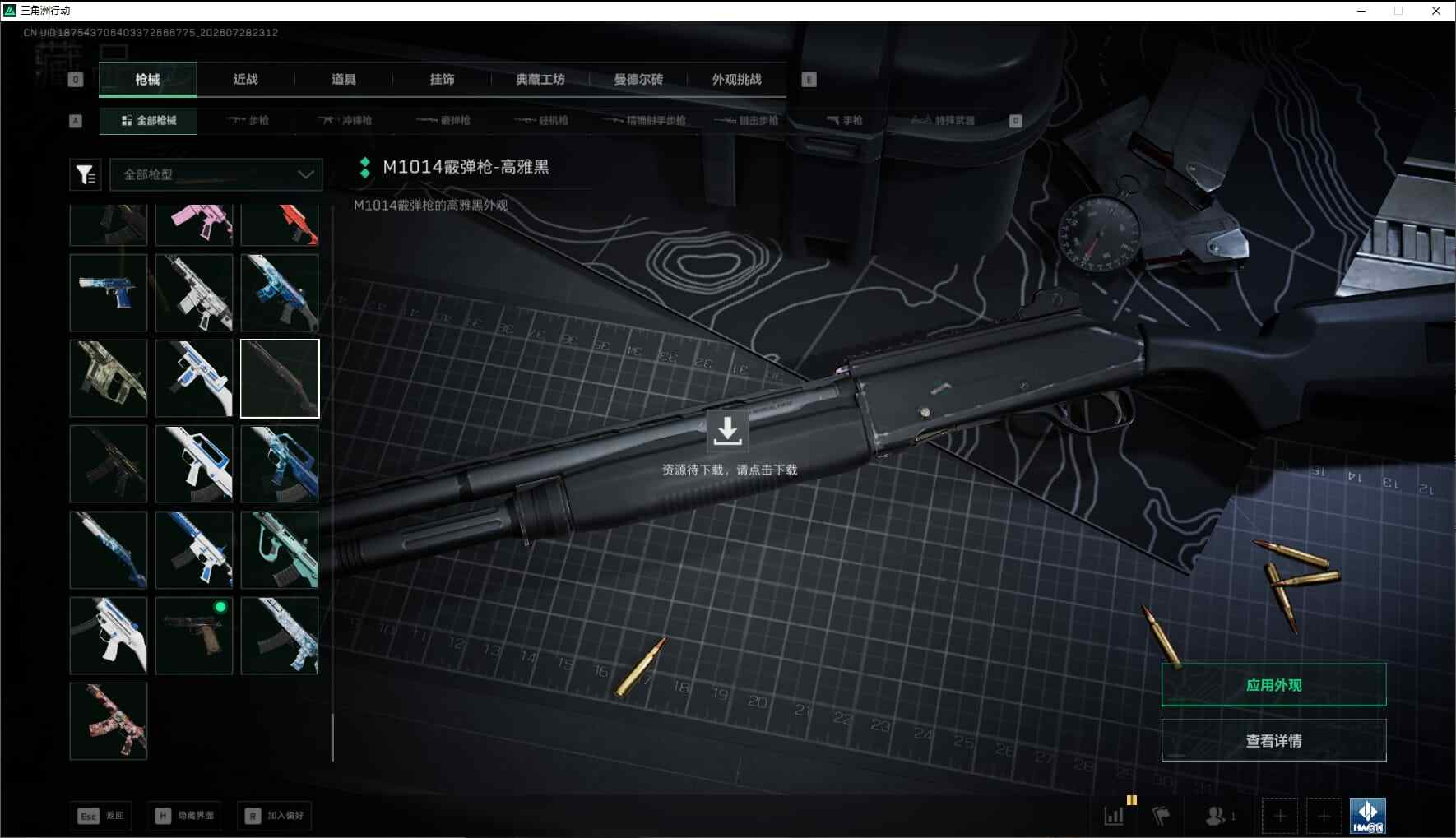Click the 查看详情 view details button
The height and width of the screenshot is (838, 1456).
[1273, 741]
